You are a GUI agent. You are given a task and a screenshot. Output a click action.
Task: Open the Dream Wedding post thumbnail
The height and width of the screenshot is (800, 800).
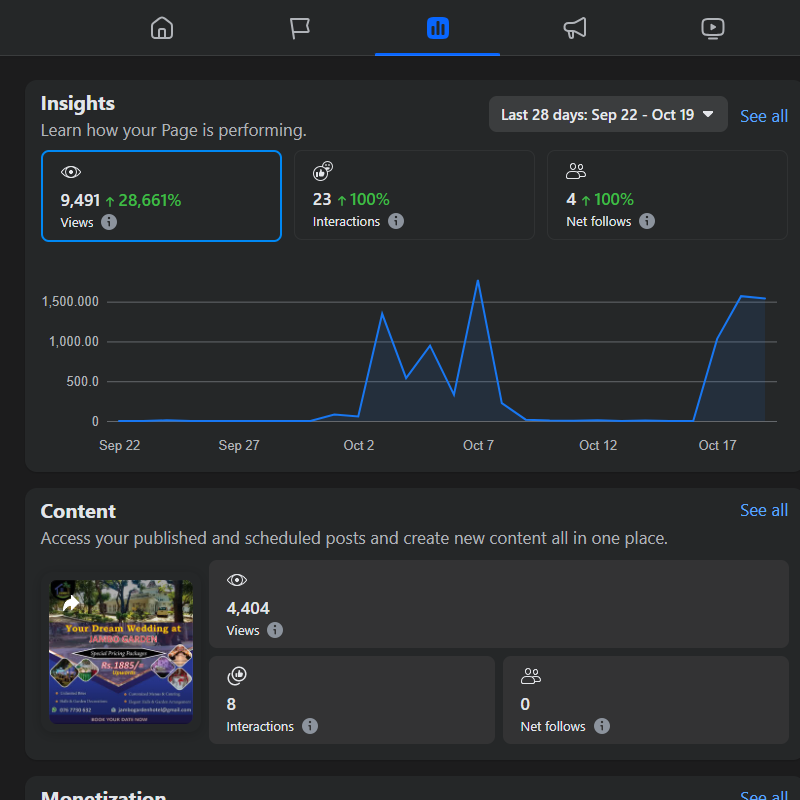point(121,652)
